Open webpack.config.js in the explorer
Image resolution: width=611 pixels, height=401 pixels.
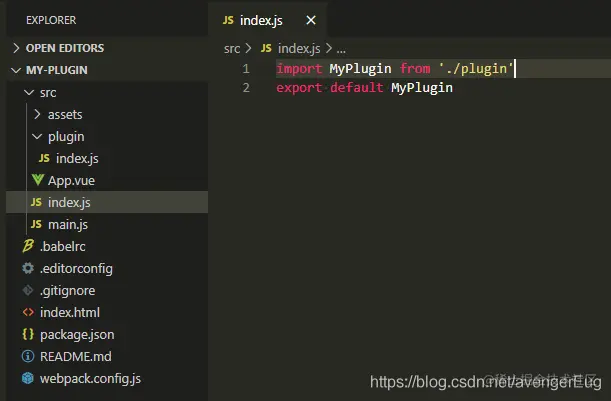(90, 379)
